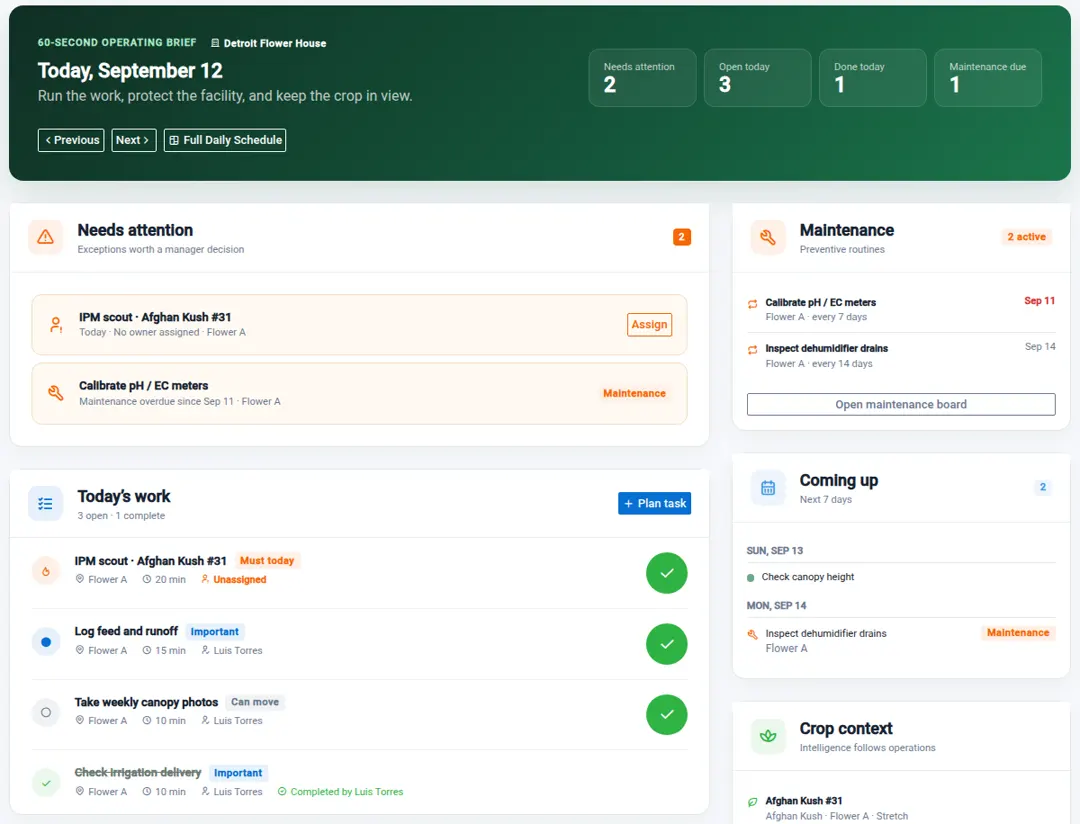The image size is (1080, 824).
Task: Click the flame priority icon for IPM scout task
Action: (46, 571)
